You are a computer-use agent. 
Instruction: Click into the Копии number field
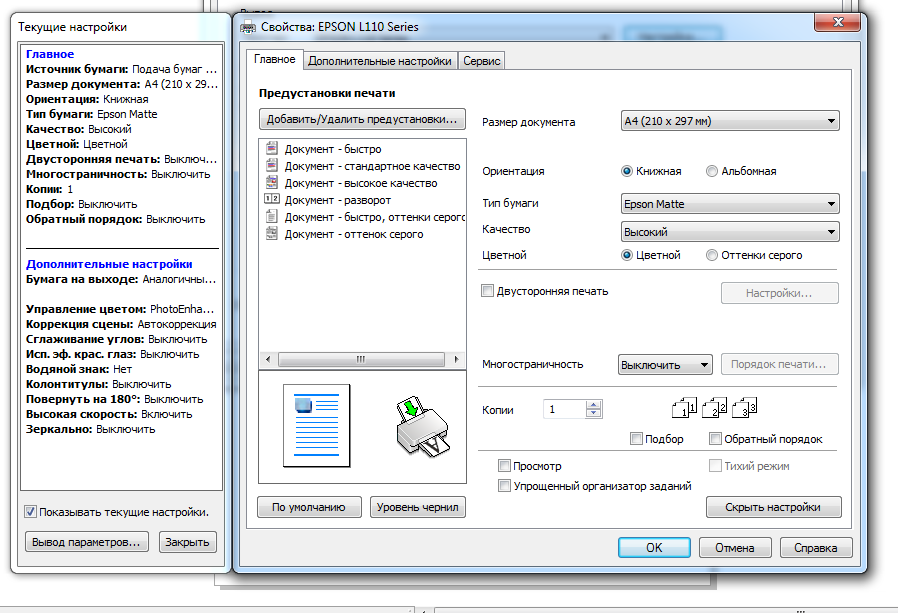coord(565,409)
